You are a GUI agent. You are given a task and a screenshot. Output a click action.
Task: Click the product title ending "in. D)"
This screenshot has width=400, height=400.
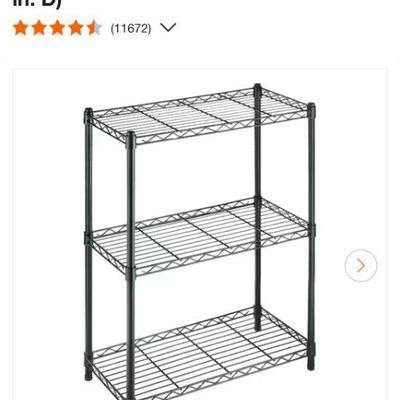point(36,4)
